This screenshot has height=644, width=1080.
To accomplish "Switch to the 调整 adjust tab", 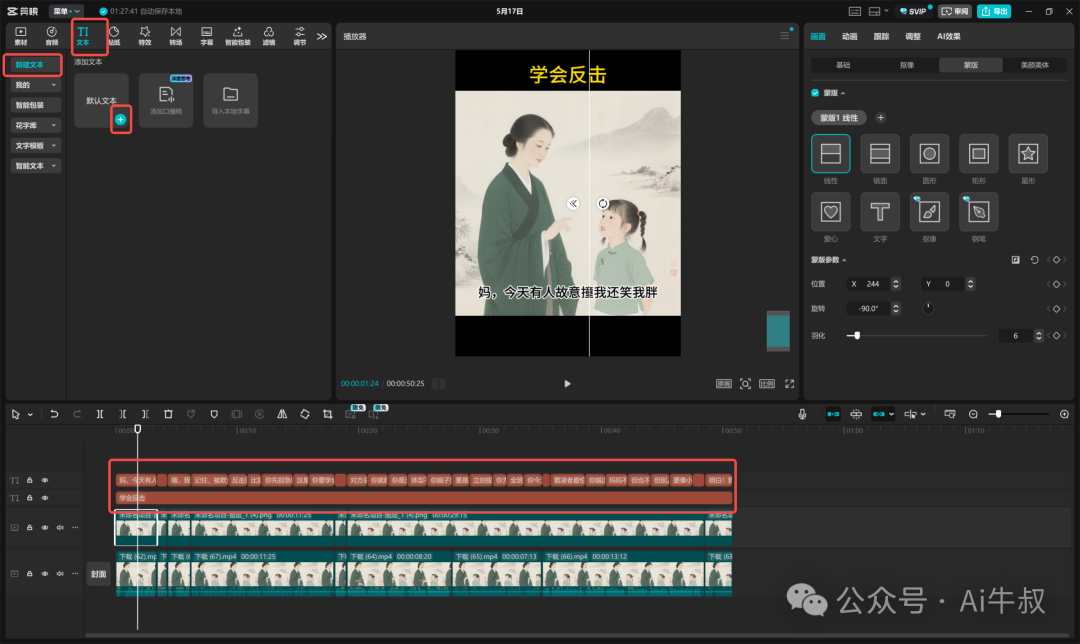I will (913, 37).
